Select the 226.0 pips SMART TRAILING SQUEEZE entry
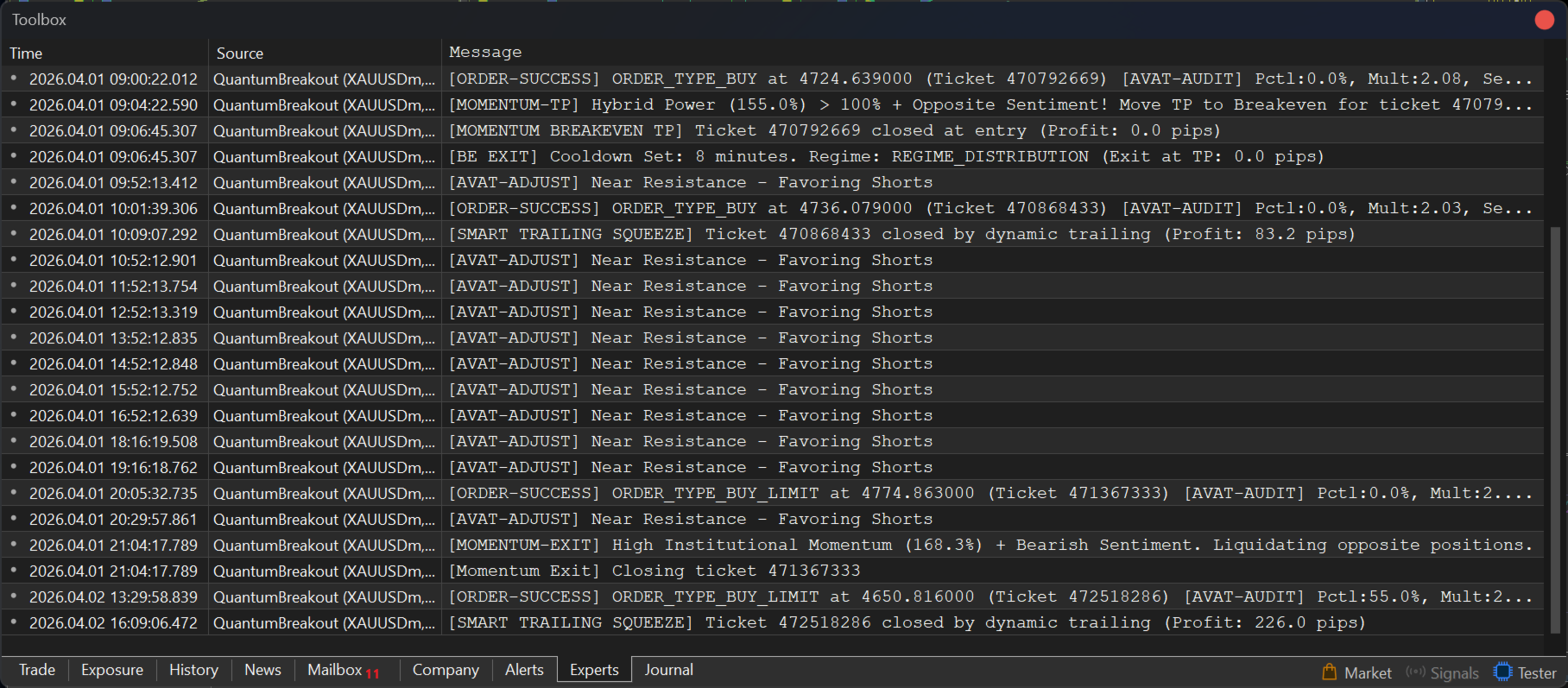 [x=907, y=623]
